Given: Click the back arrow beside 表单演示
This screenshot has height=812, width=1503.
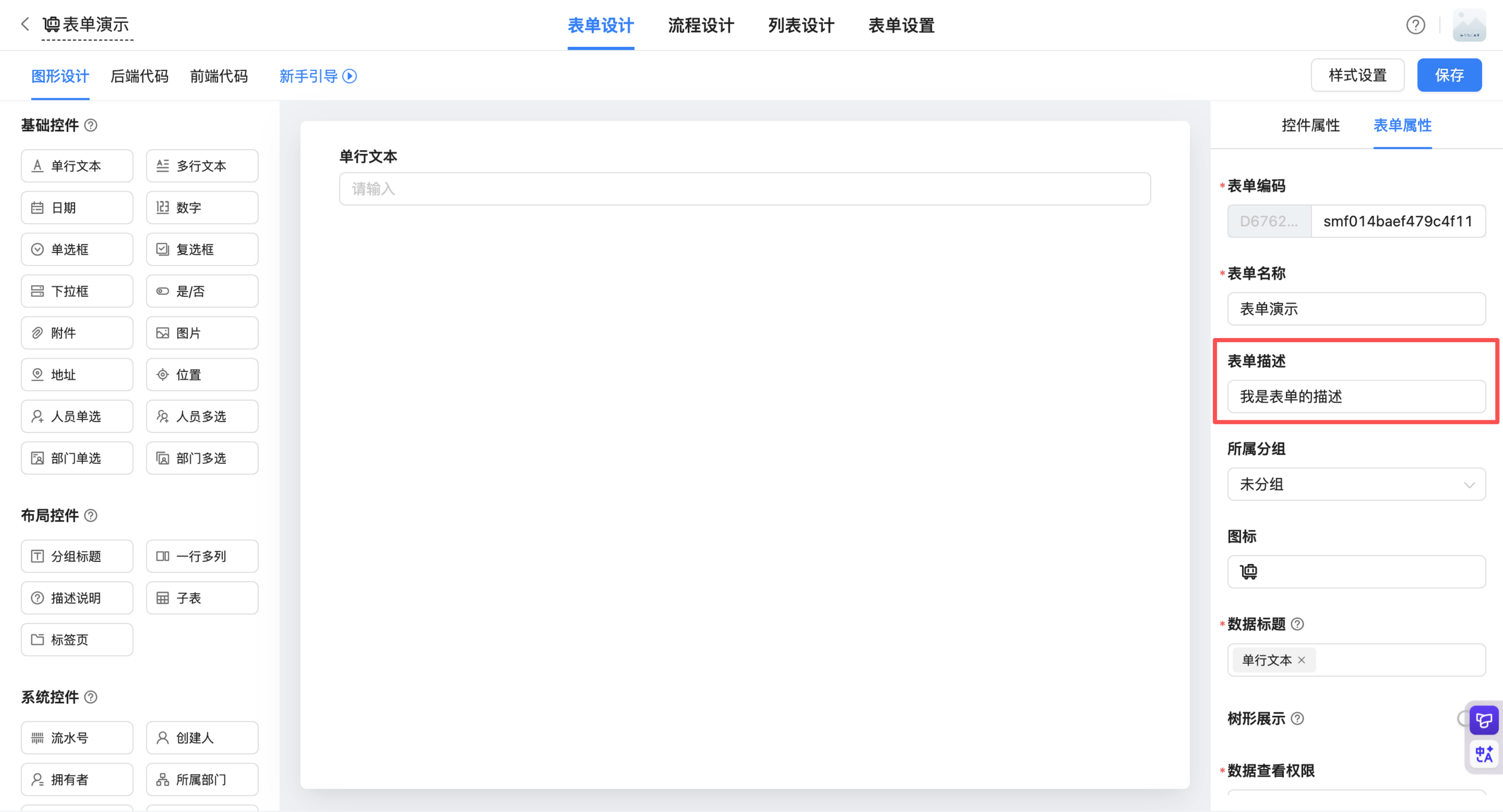Looking at the screenshot, I should pos(24,24).
